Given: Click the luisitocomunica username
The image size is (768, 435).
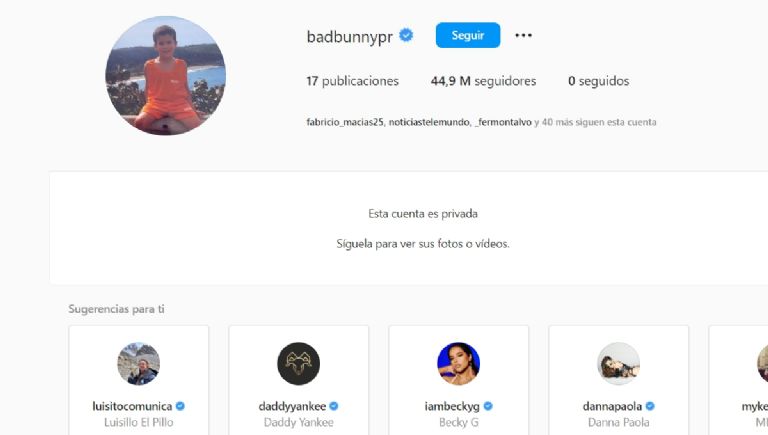Looking at the screenshot, I should tap(132, 406).
